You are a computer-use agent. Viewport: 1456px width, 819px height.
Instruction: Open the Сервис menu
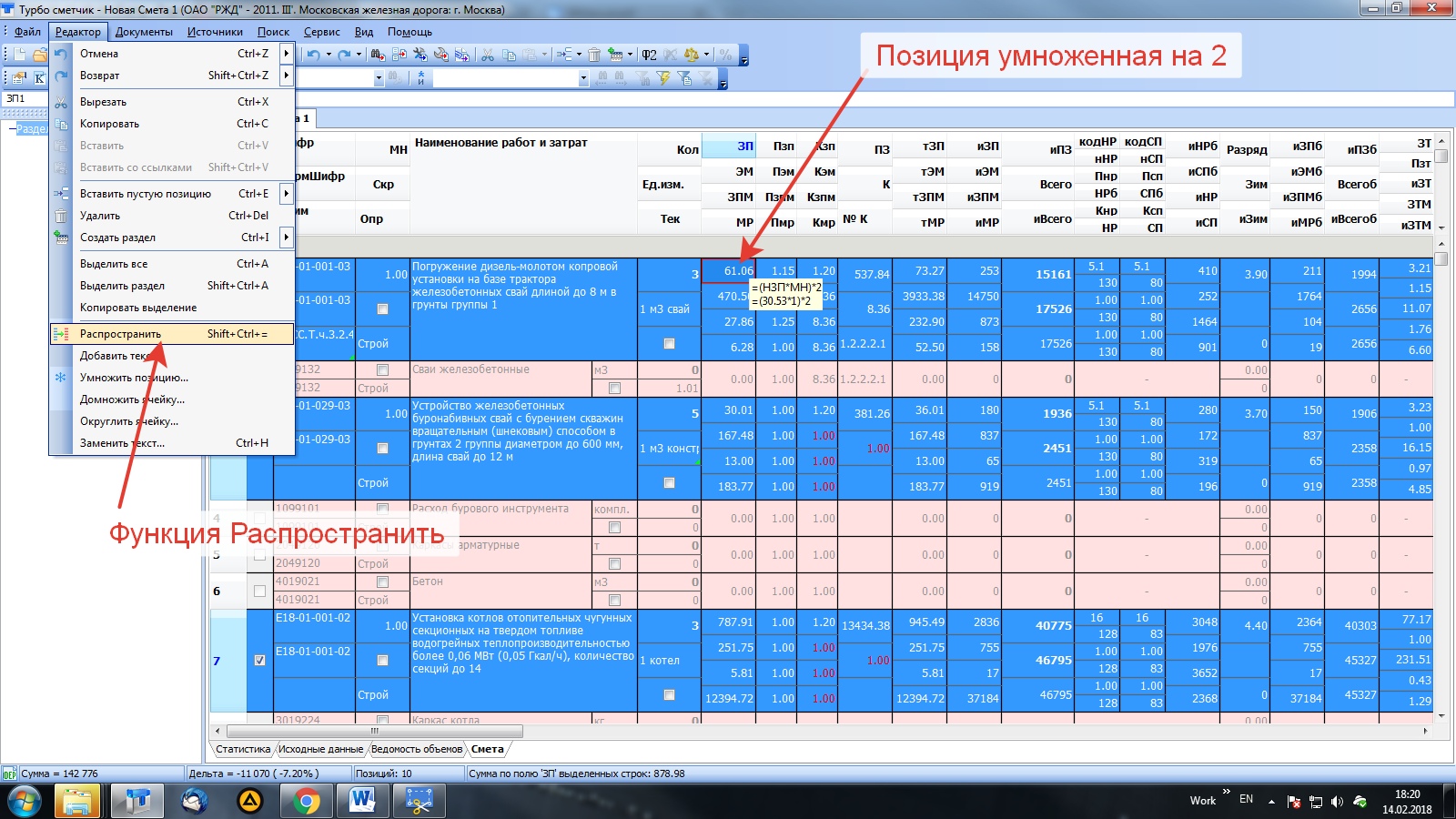(x=321, y=32)
